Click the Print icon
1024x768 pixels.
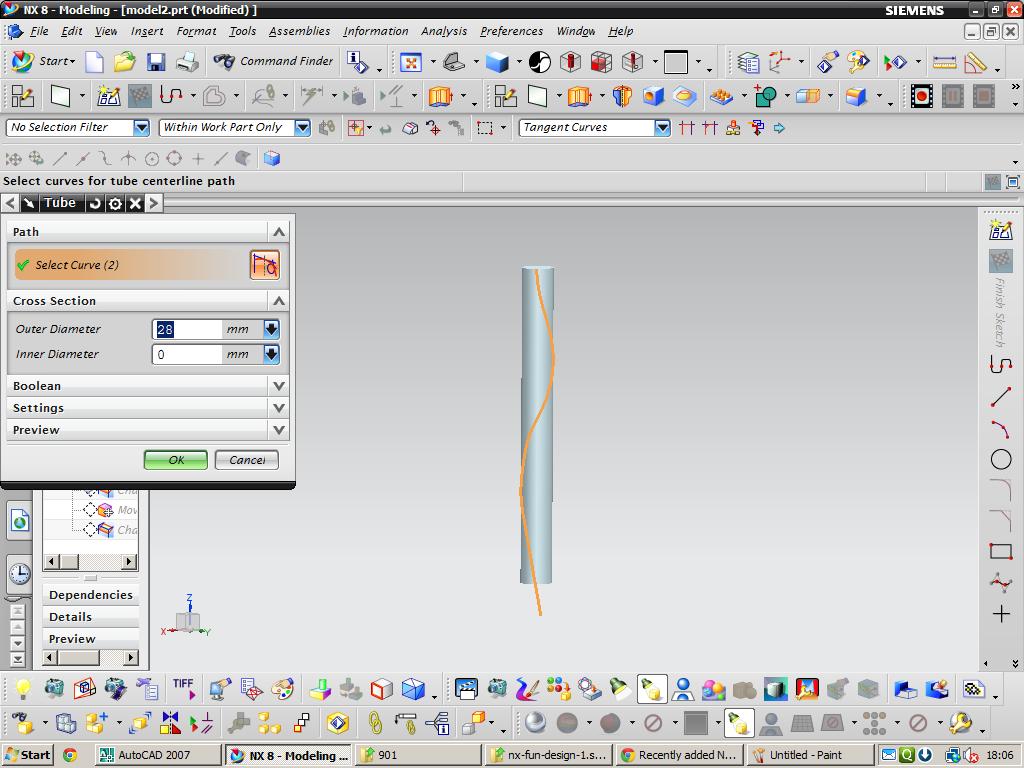pos(187,62)
